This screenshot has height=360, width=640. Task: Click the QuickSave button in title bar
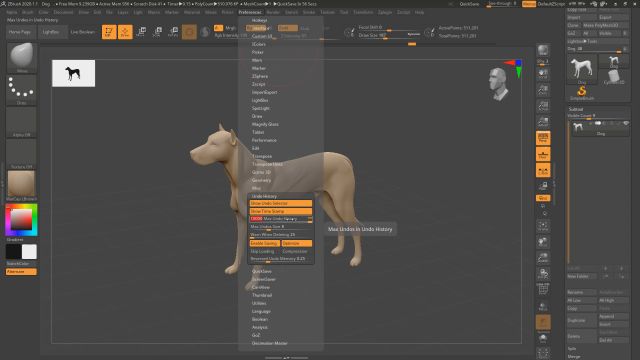469,4
